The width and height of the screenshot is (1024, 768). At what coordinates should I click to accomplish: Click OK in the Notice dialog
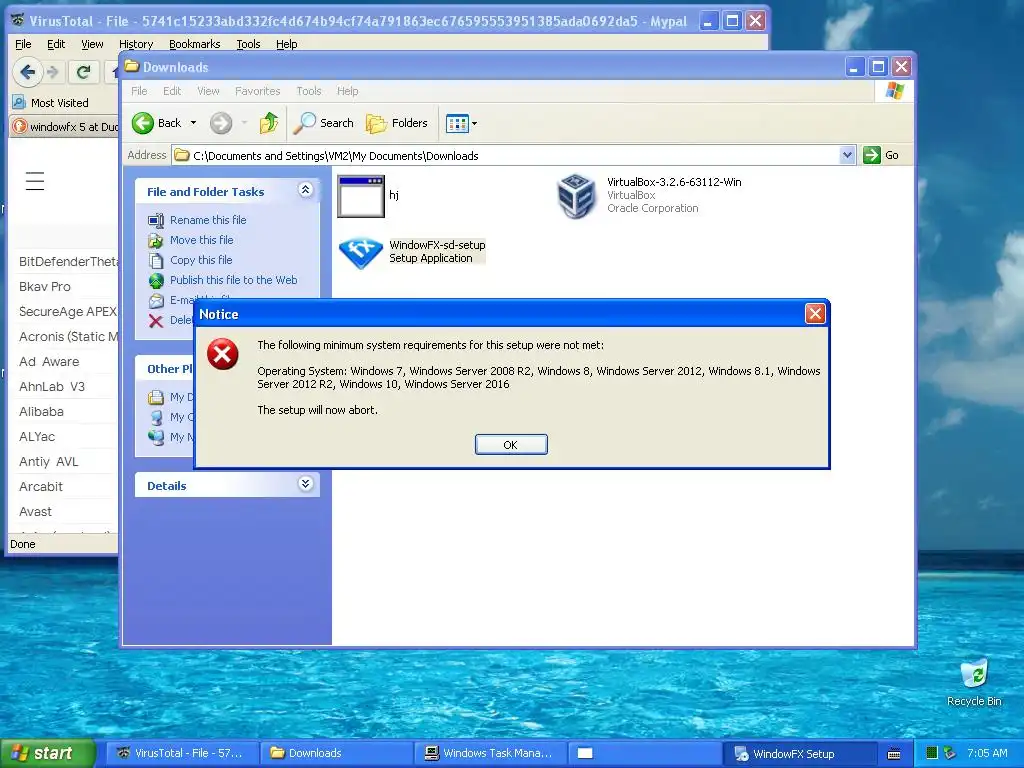point(511,445)
